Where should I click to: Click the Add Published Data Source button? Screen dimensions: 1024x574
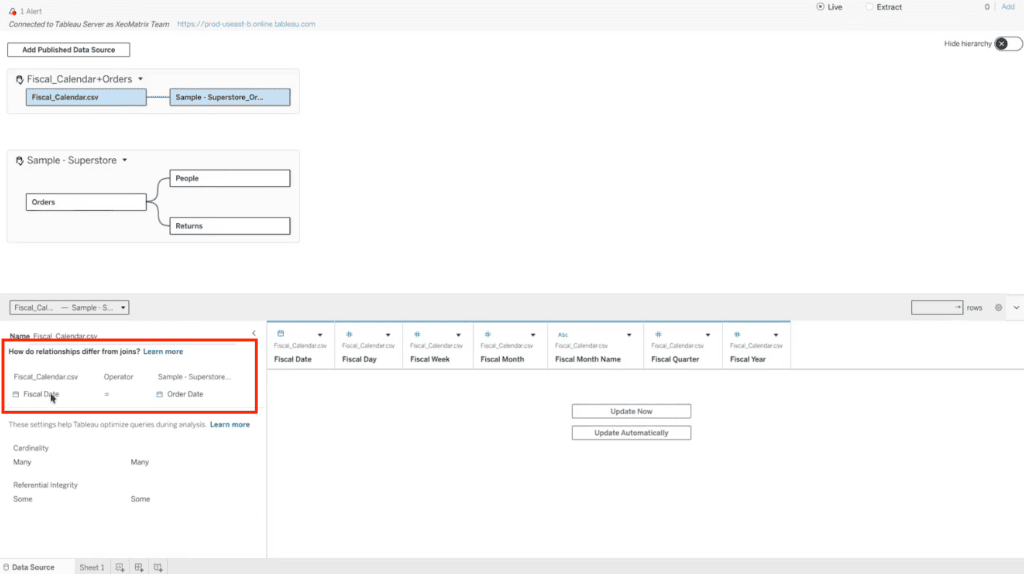[x=69, y=50]
